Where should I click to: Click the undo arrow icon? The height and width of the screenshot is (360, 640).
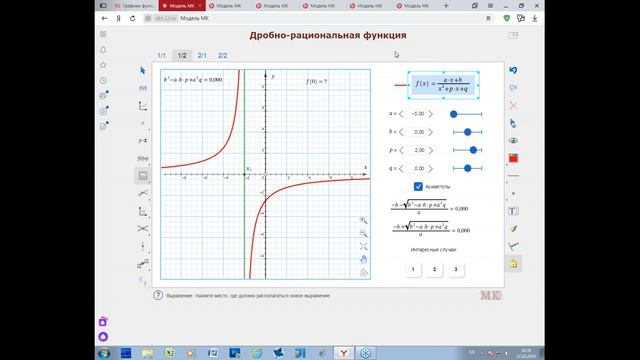(x=513, y=70)
